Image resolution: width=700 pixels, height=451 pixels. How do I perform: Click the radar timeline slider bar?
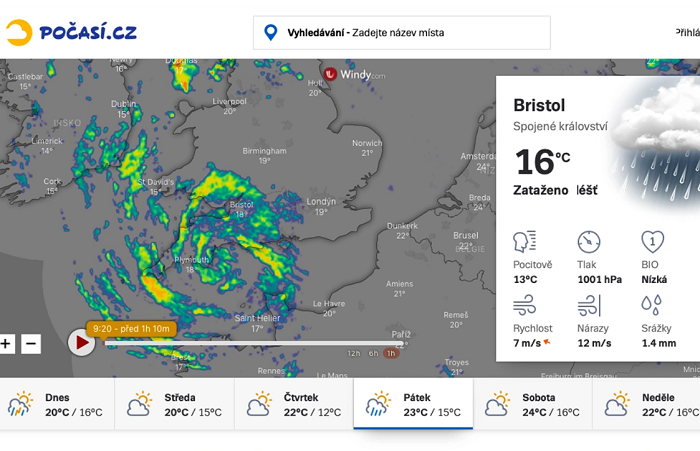pos(250,343)
